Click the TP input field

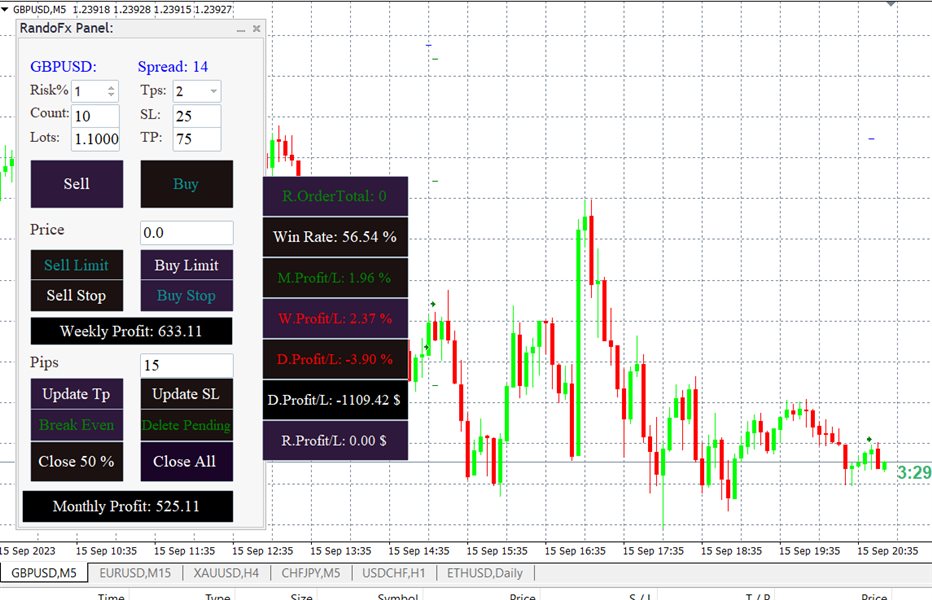click(197, 139)
